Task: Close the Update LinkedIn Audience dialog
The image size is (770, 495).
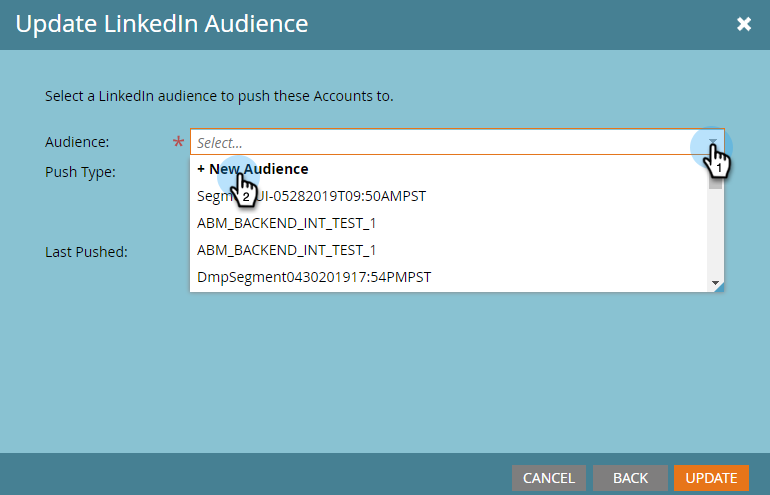Action: pos(743,24)
